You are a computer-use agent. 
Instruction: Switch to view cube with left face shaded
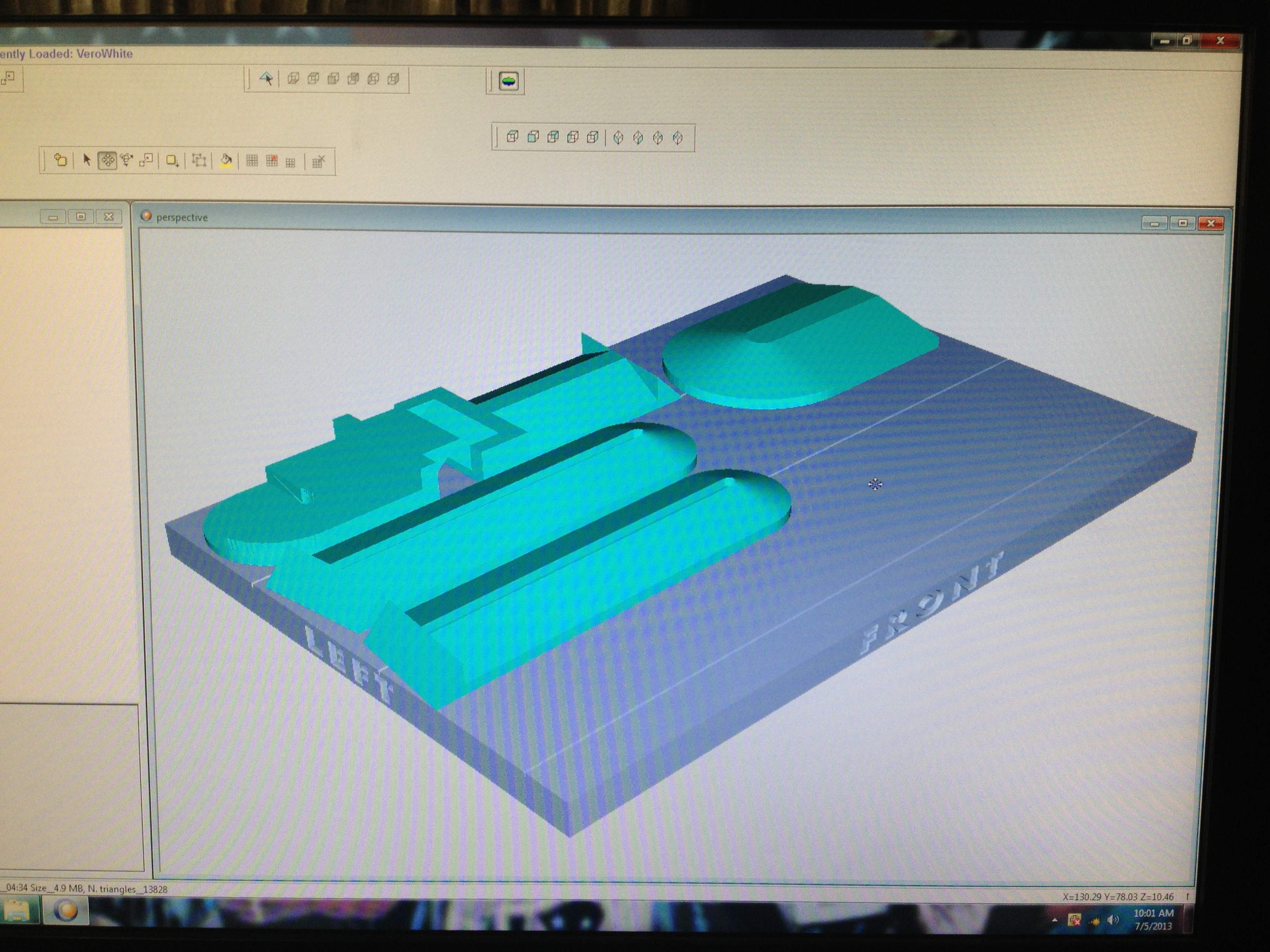[573, 137]
